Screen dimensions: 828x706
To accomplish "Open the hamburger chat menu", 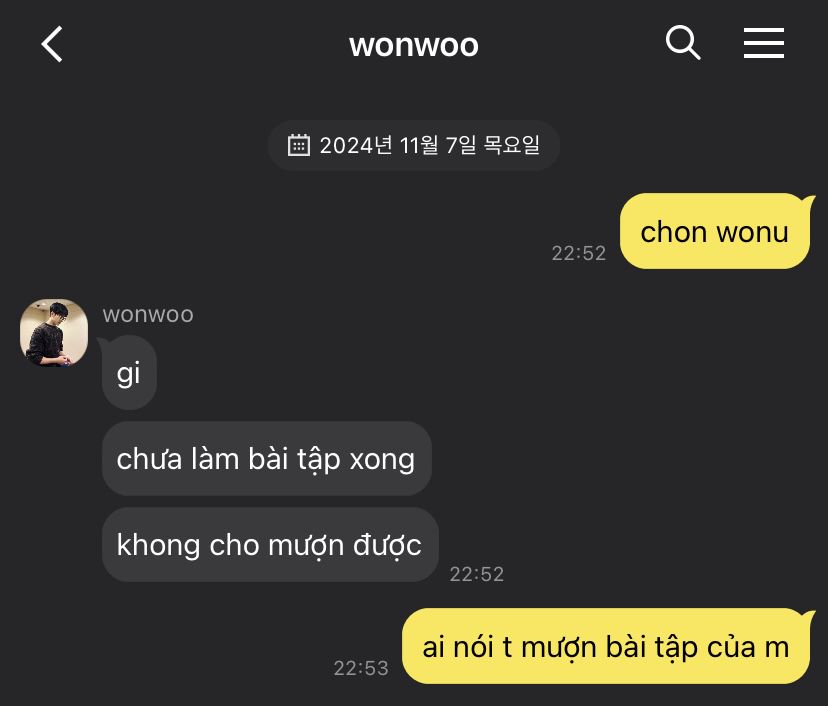I will tap(764, 43).
